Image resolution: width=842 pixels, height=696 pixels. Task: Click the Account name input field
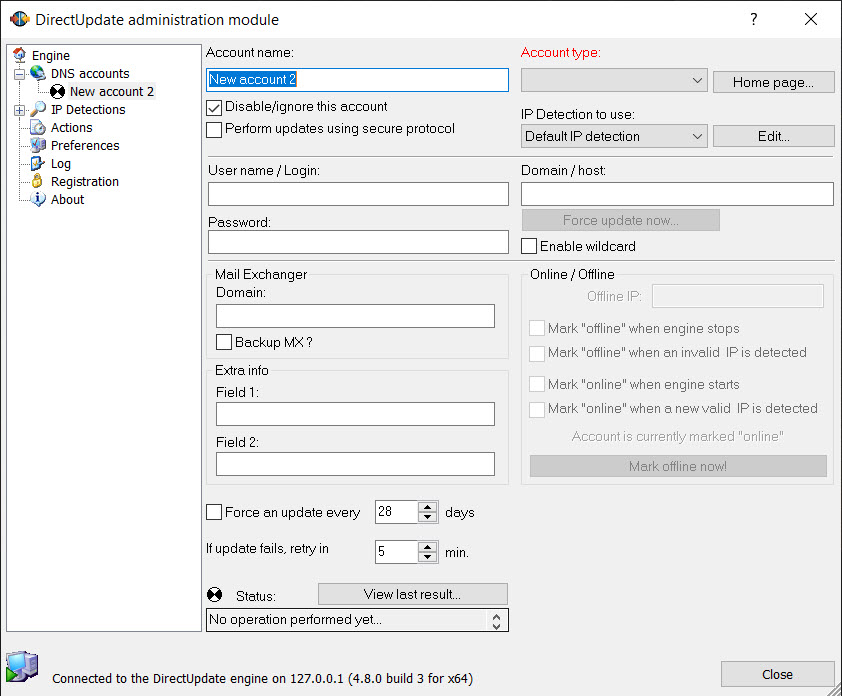click(x=357, y=79)
